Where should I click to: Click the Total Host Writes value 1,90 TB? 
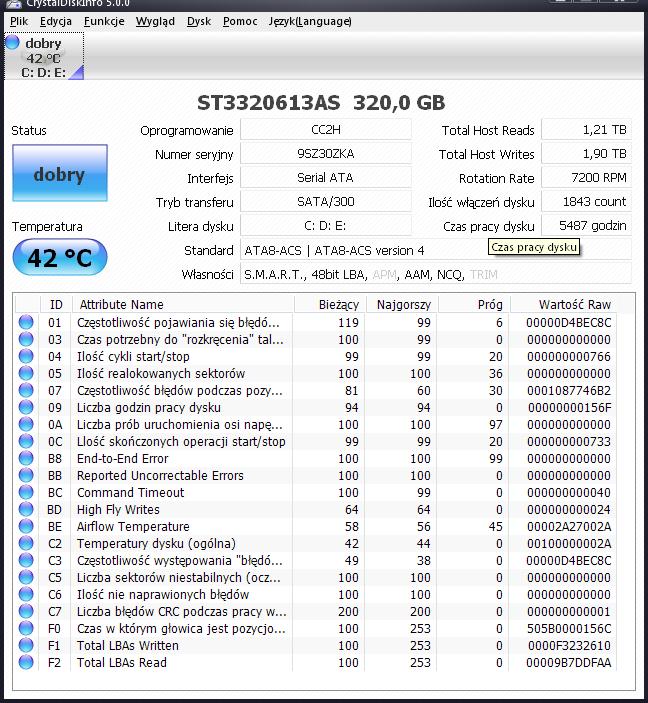587,154
